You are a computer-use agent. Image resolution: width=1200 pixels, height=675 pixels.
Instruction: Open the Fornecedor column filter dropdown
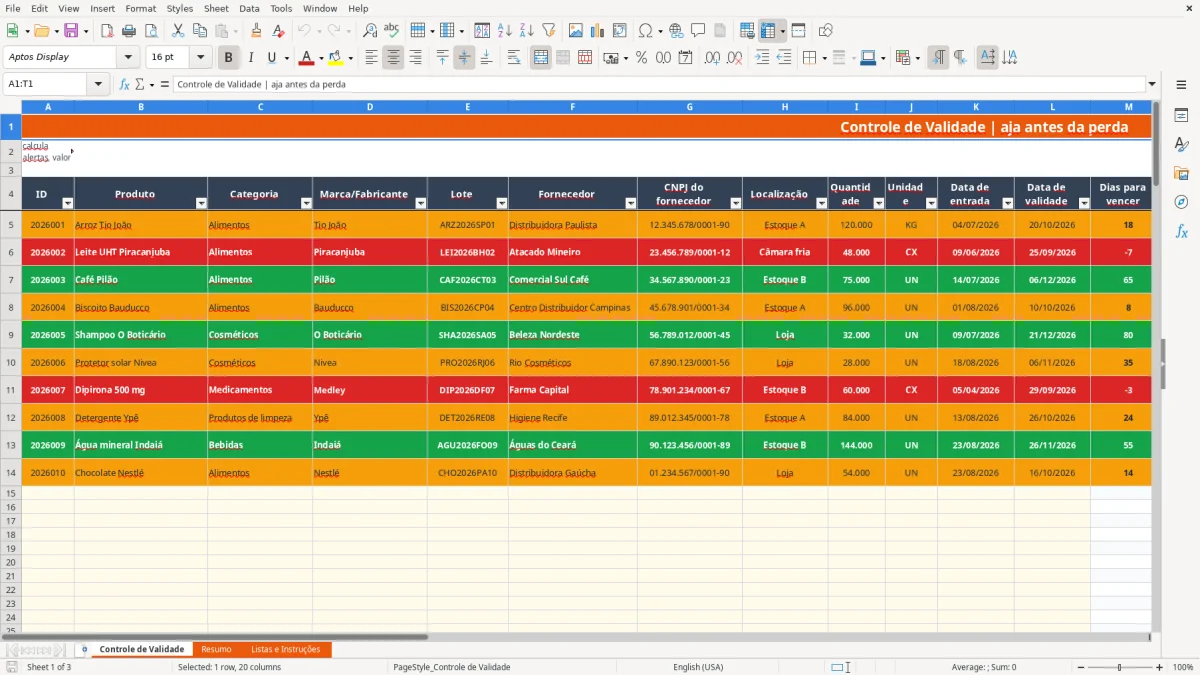(631, 203)
